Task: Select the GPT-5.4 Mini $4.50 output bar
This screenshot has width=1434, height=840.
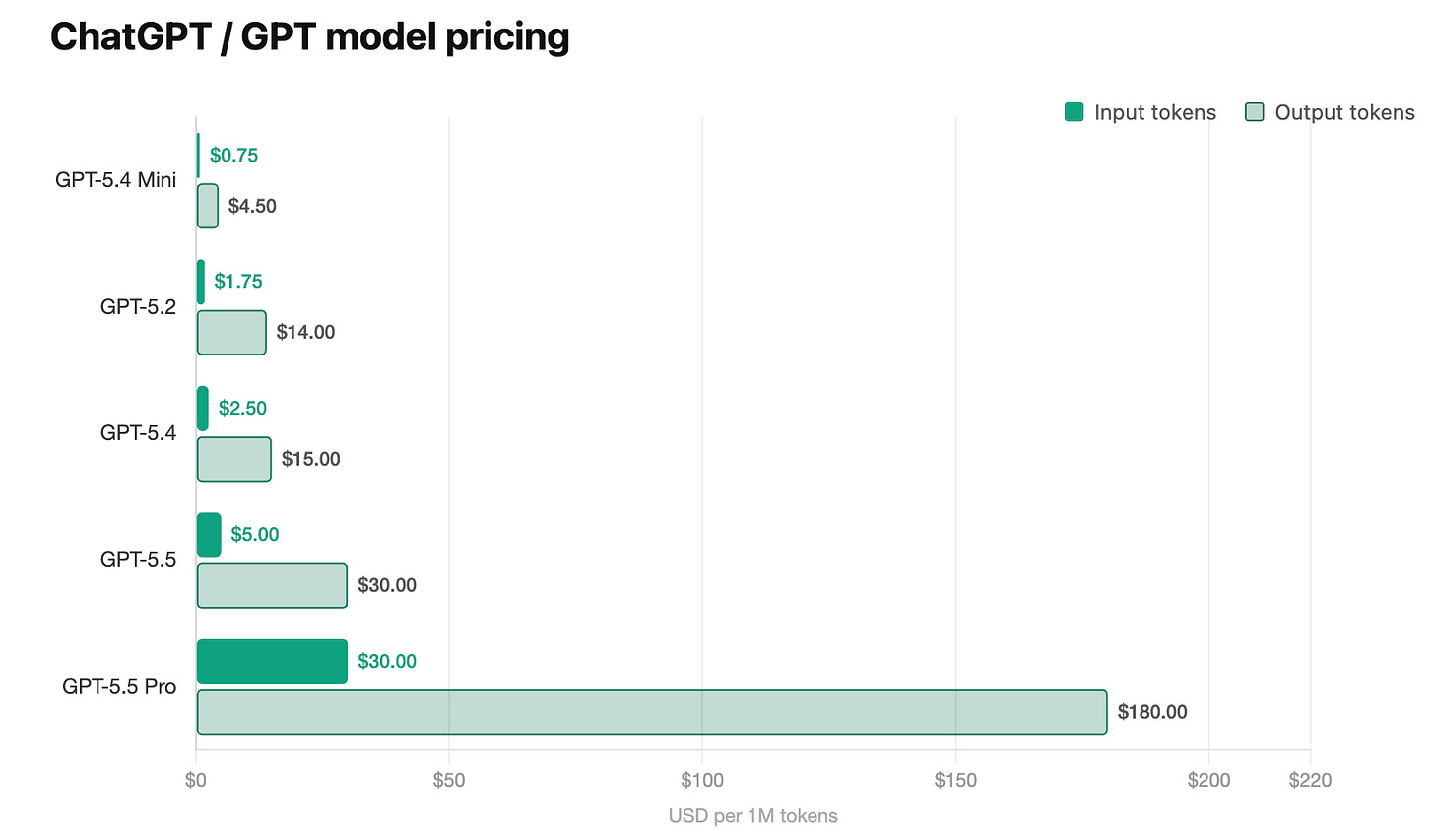Action: tap(208, 206)
